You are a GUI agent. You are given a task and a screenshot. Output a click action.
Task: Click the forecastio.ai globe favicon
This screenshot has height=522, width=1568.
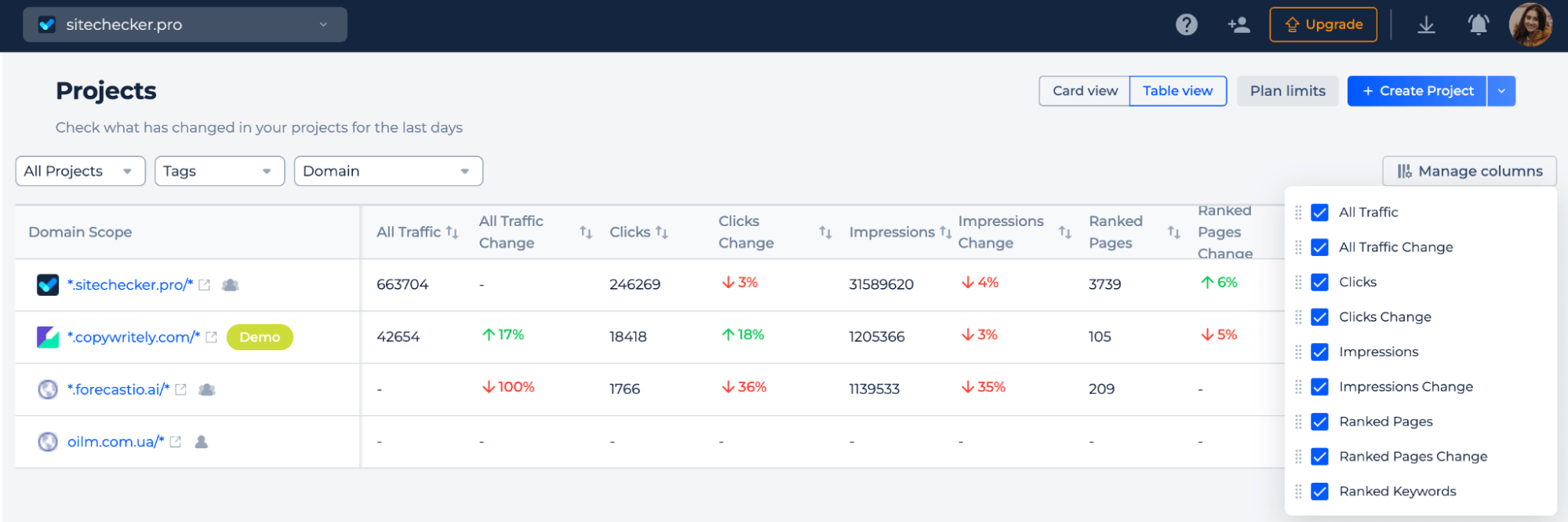[48, 389]
